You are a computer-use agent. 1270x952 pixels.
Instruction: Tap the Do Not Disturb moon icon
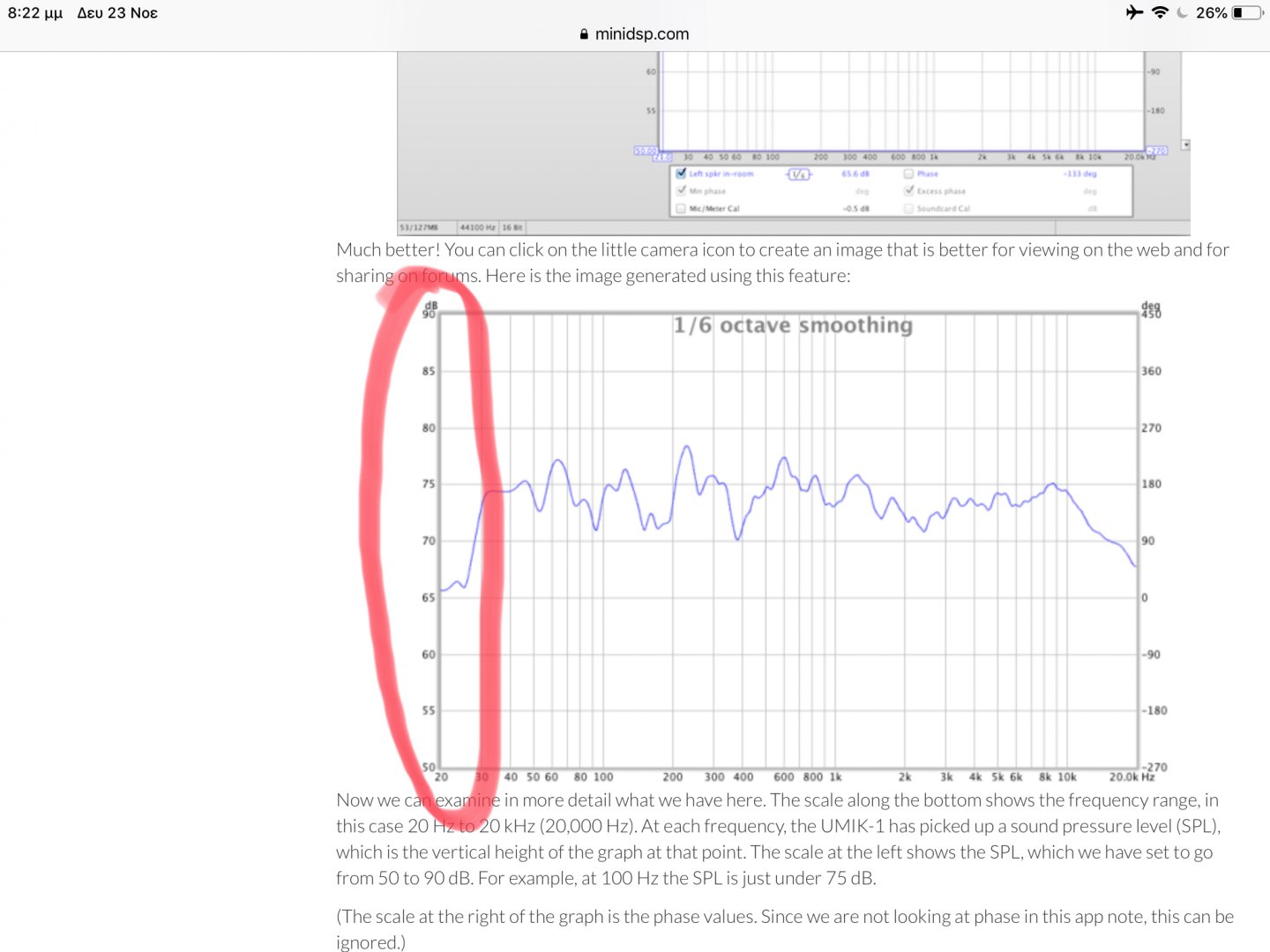click(x=1183, y=12)
